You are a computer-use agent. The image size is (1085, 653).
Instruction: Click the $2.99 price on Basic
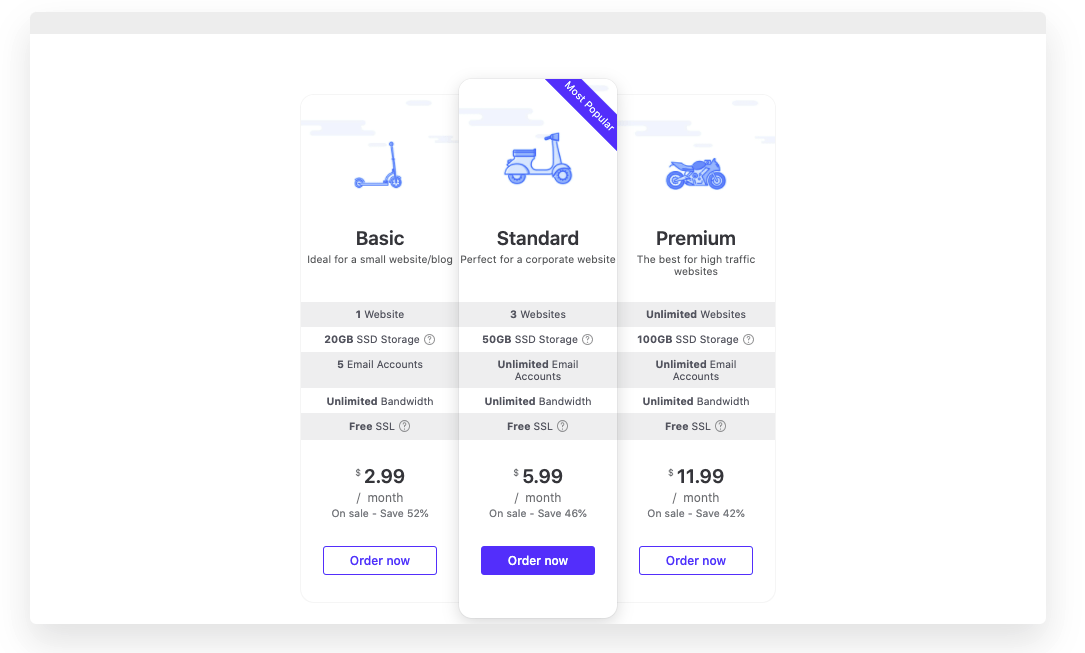coord(380,476)
